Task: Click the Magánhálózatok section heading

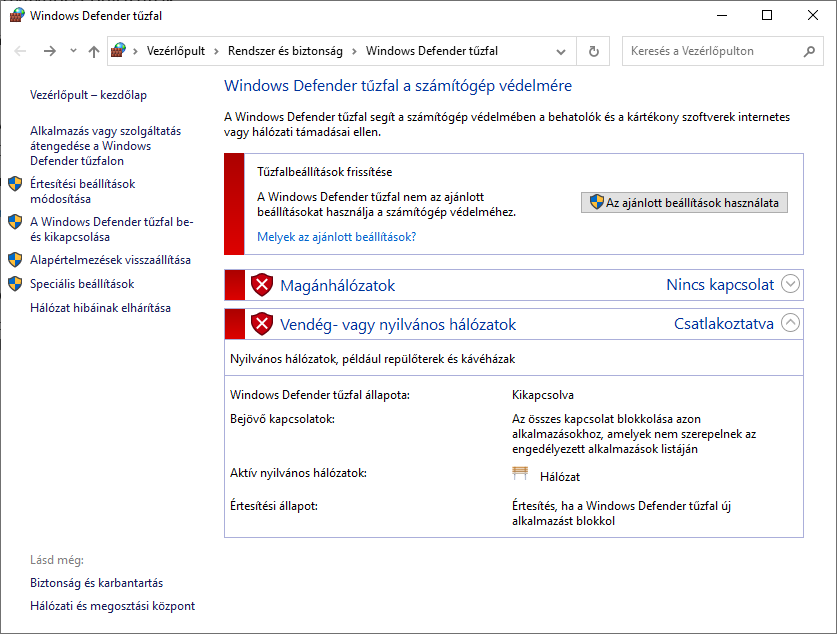Action: (x=337, y=286)
